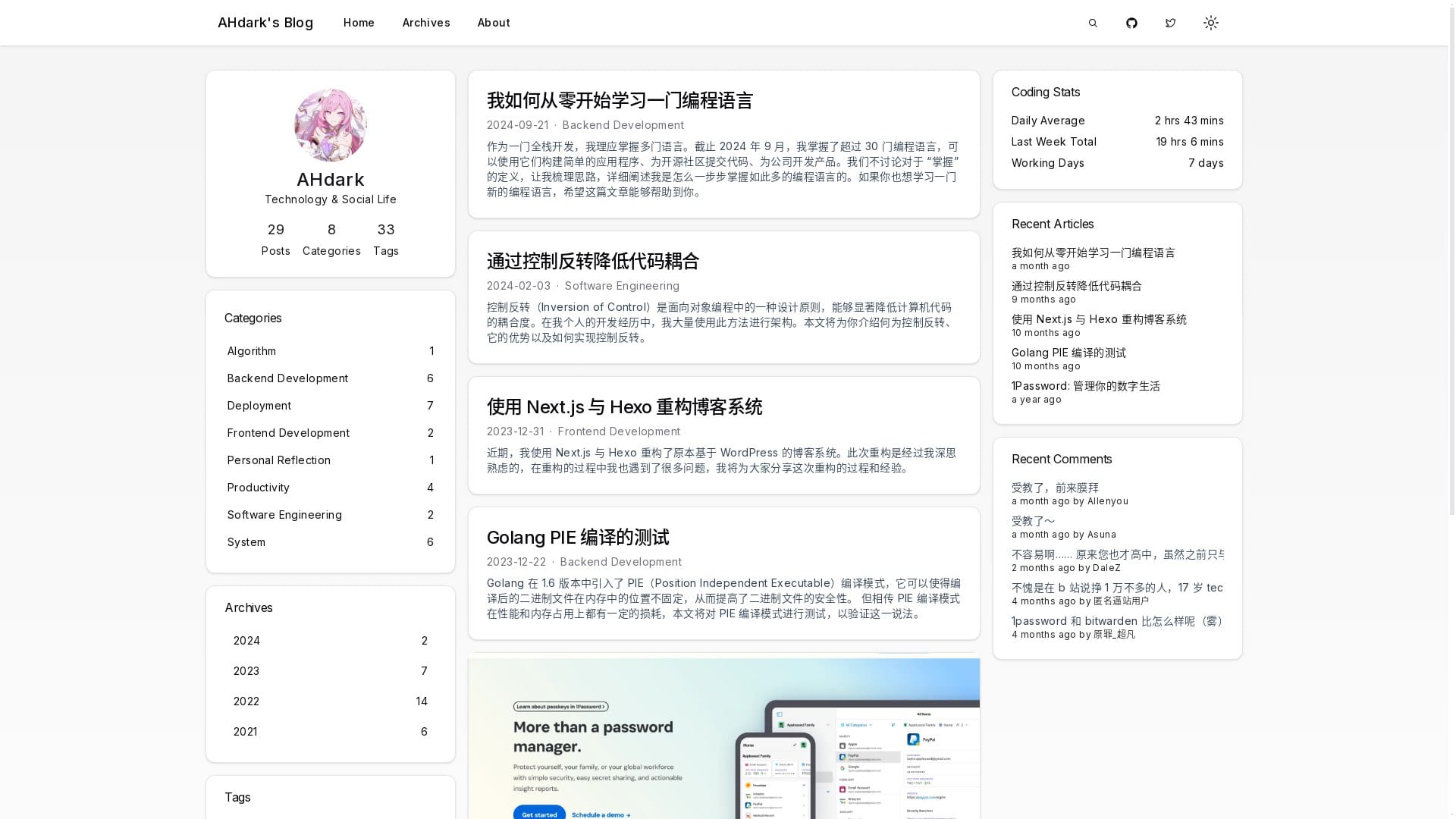Open the recent comment by Allenyou

tap(1054, 488)
